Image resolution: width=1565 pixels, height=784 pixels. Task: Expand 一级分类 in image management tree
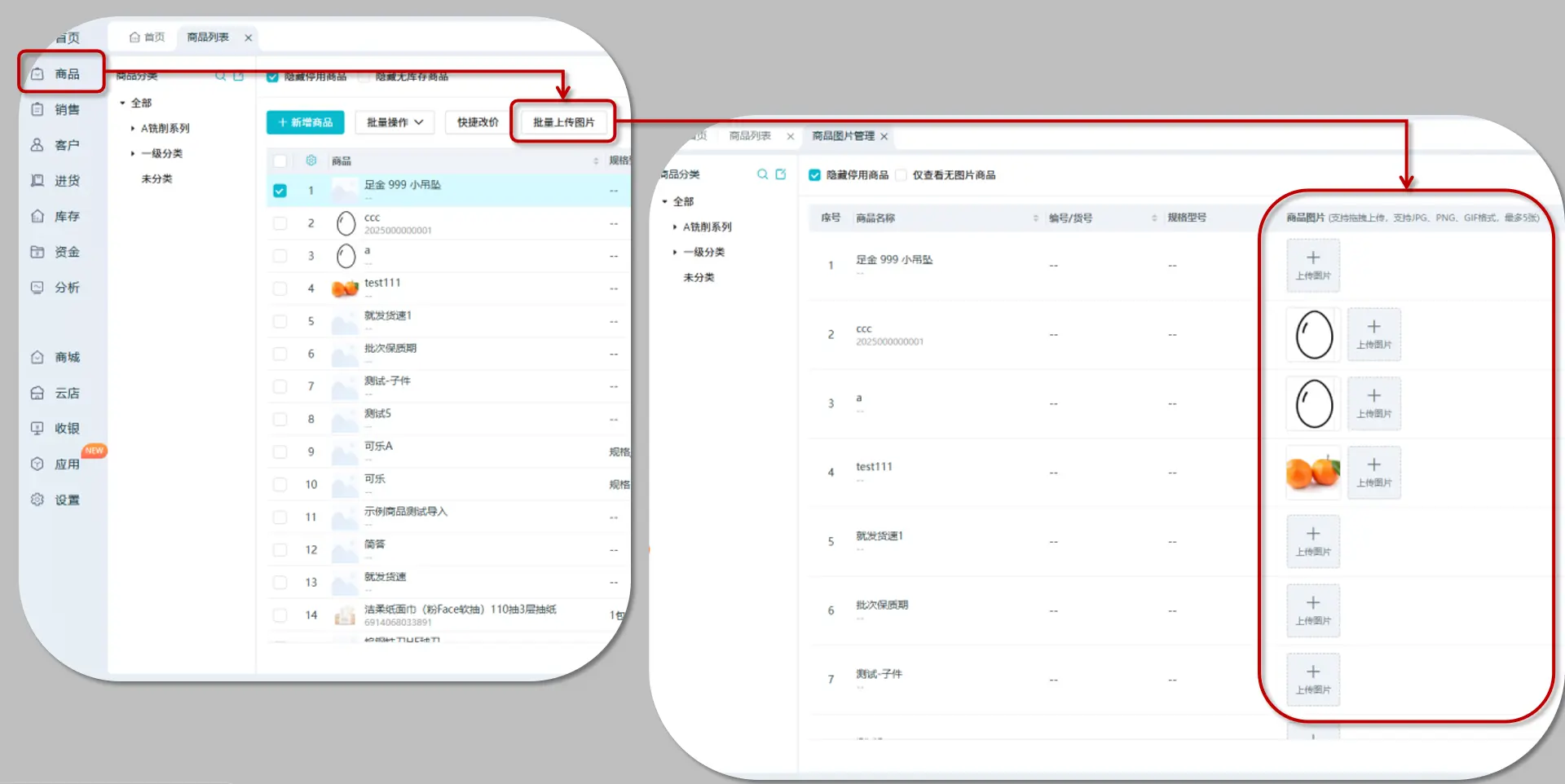[675, 253]
